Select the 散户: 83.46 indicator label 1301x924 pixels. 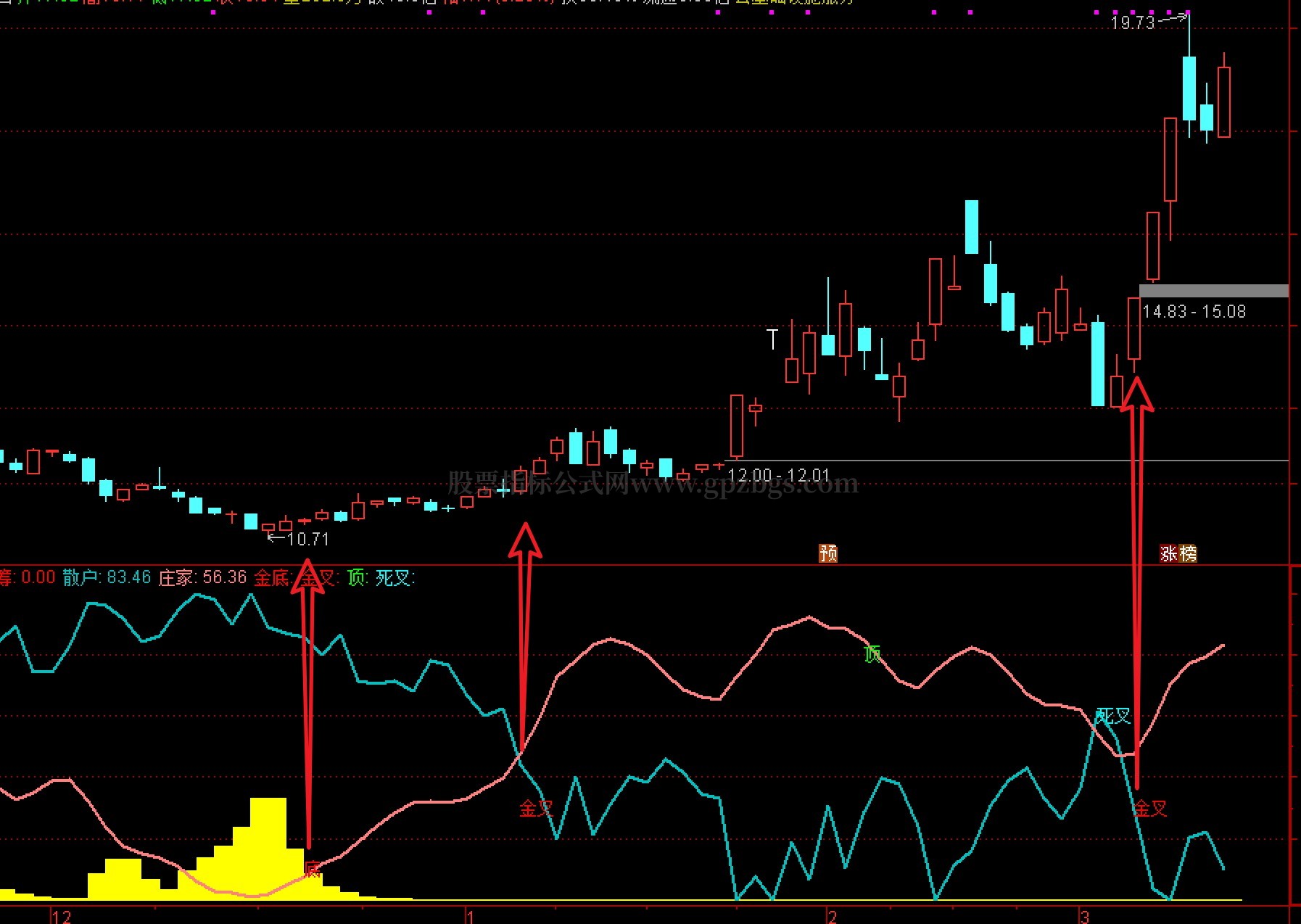tap(107, 577)
